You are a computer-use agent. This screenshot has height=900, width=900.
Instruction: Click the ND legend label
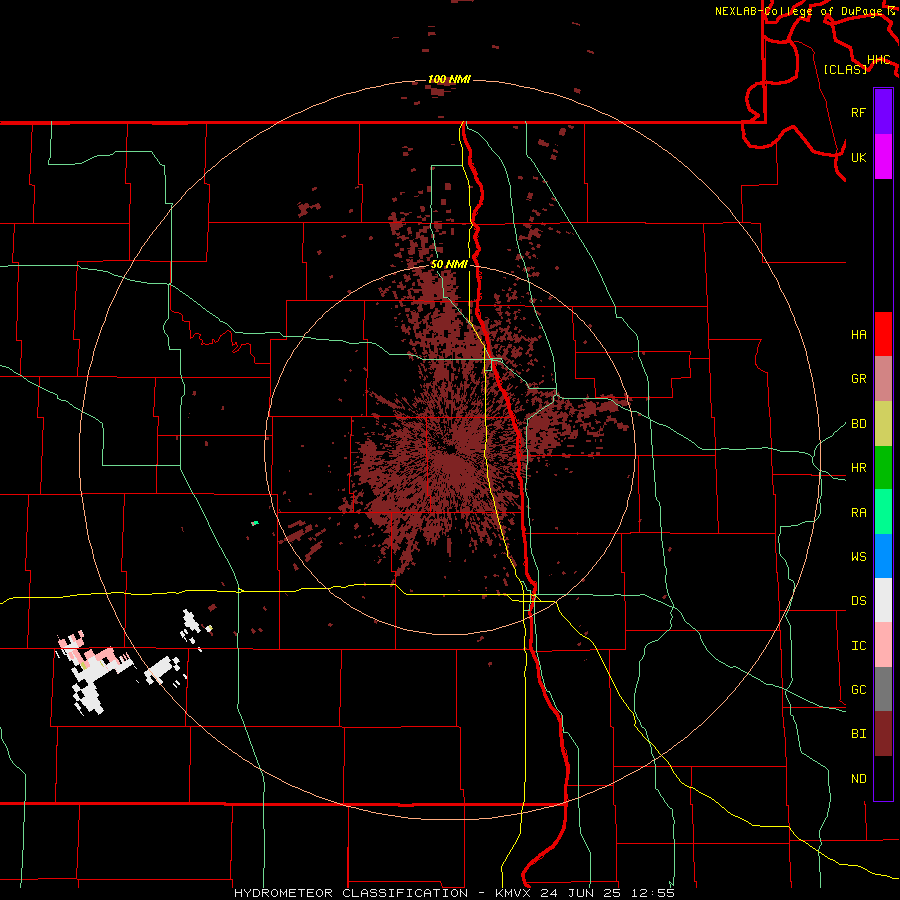[x=858, y=779]
